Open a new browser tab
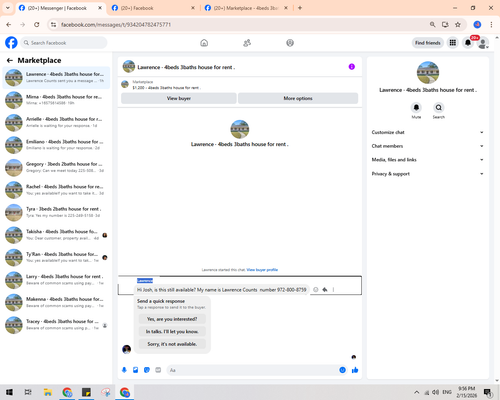This screenshot has width=500, height=400. coord(300,8)
